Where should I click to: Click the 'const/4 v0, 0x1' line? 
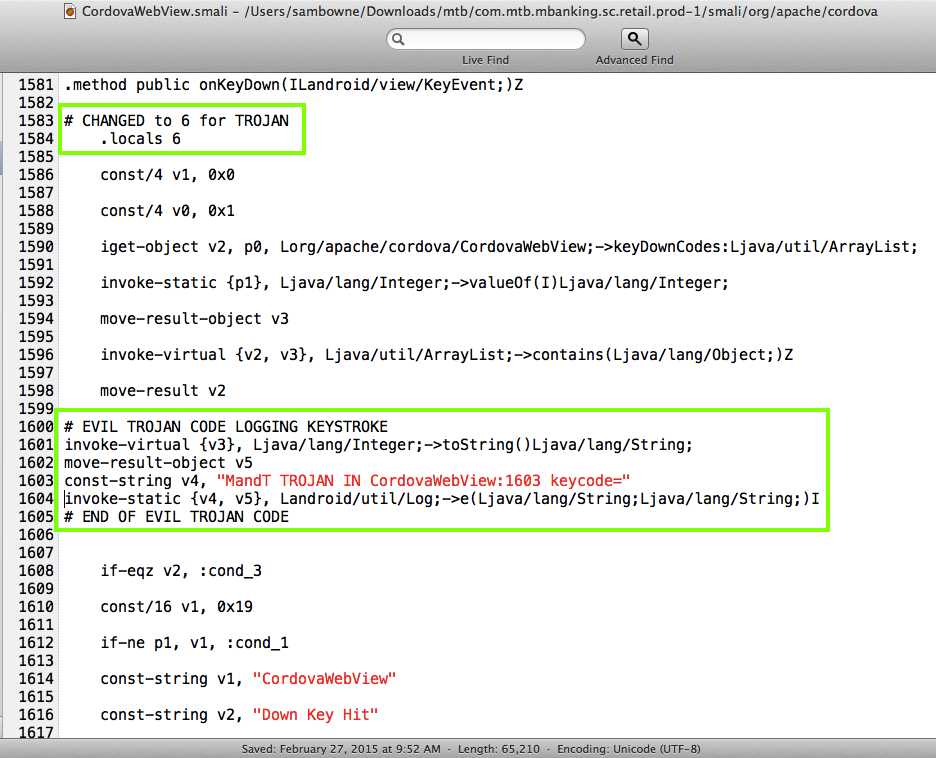[x=167, y=211]
